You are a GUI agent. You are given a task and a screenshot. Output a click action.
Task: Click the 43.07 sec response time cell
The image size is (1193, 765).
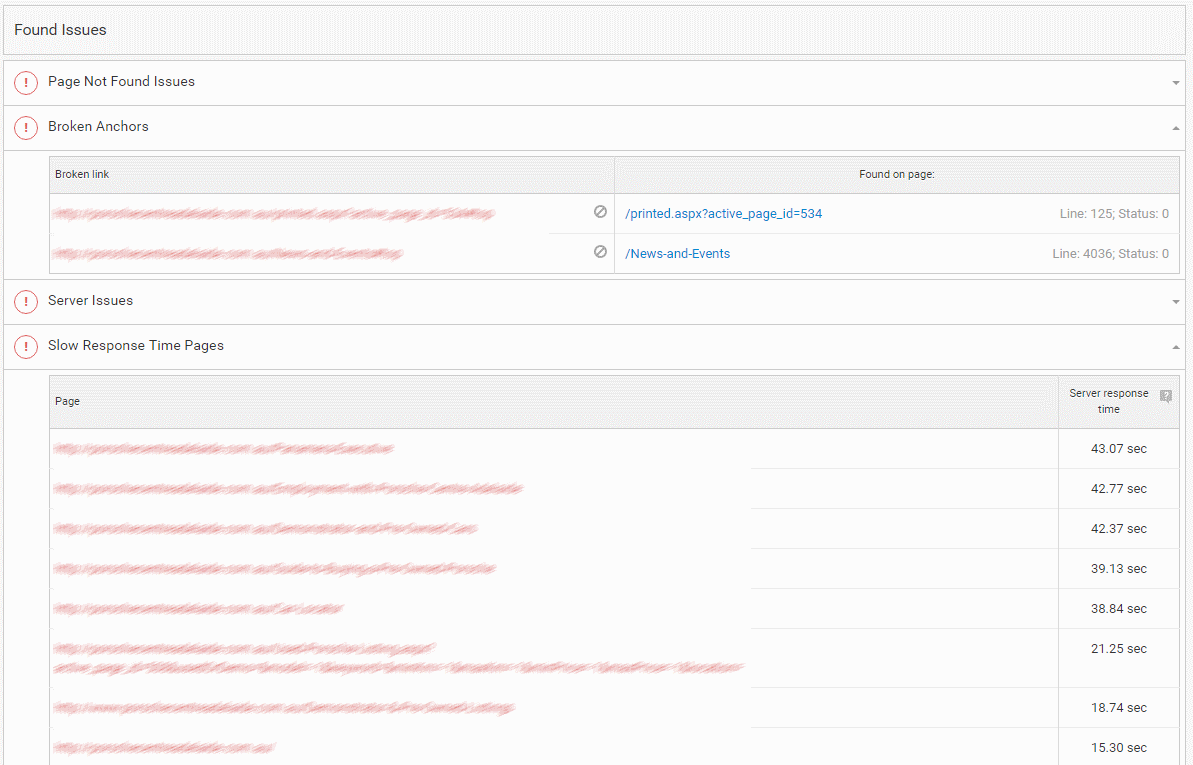click(x=1118, y=449)
